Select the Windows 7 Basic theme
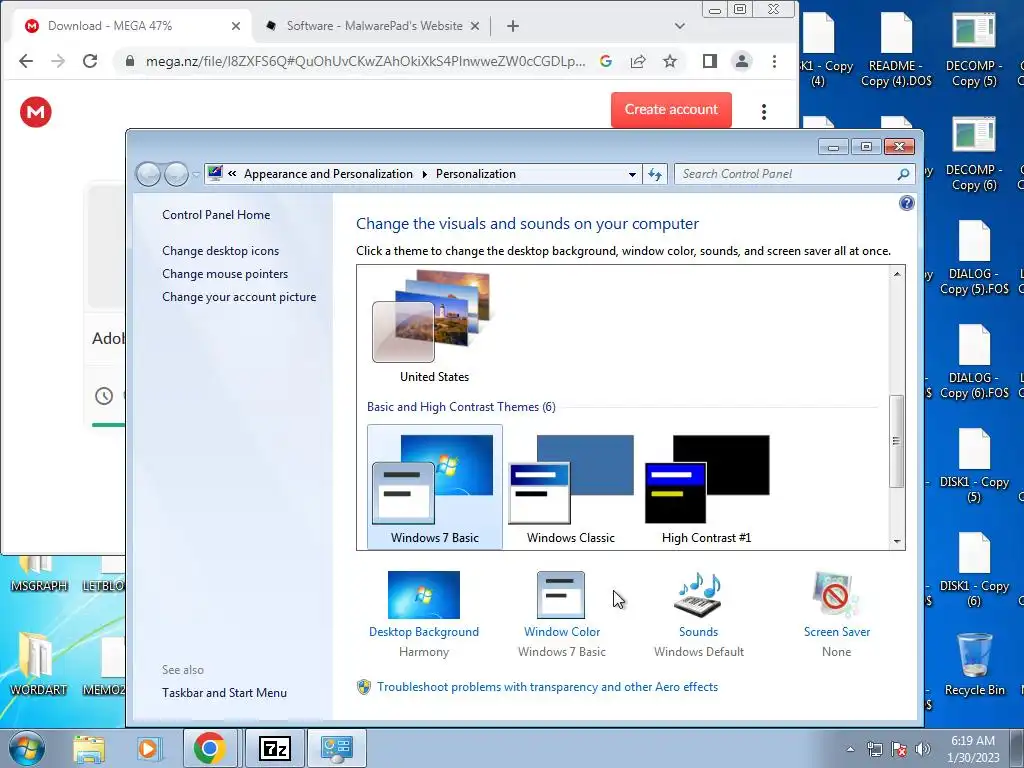Viewport: 1024px width, 768px height. [x=435, y=487]
